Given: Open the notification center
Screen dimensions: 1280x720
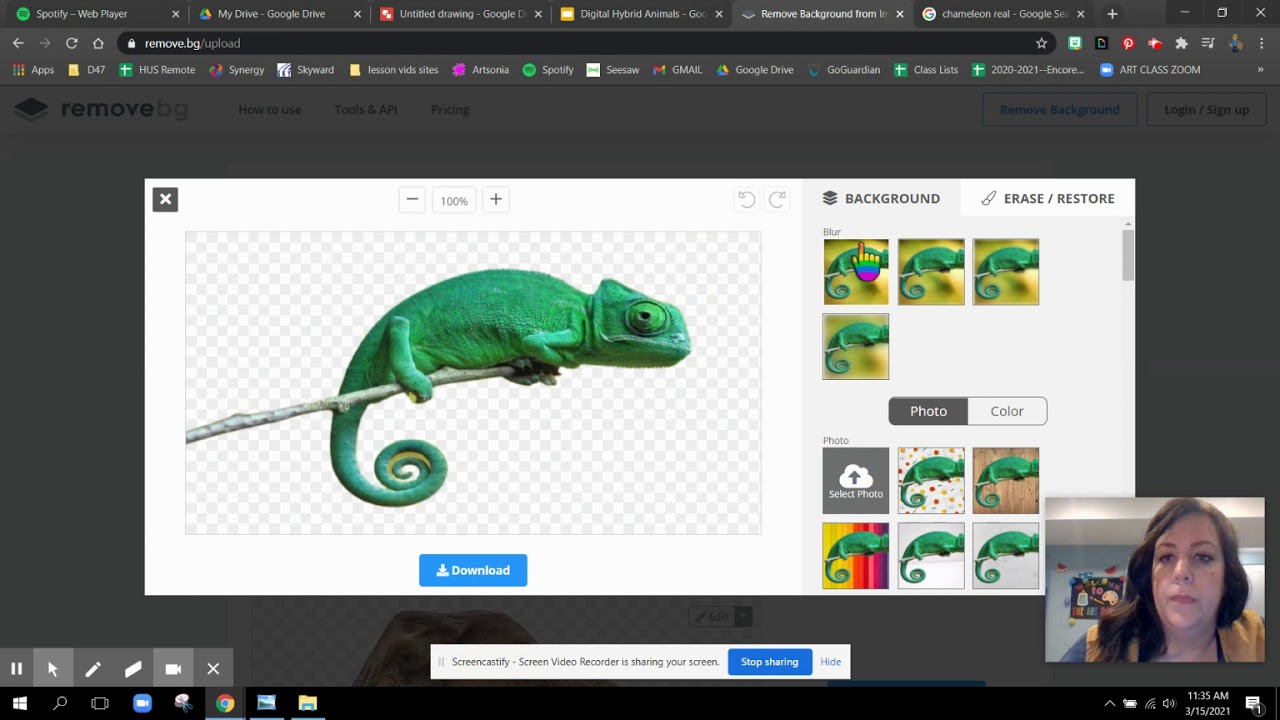Looking at the screenshot, I should 1254,704.
